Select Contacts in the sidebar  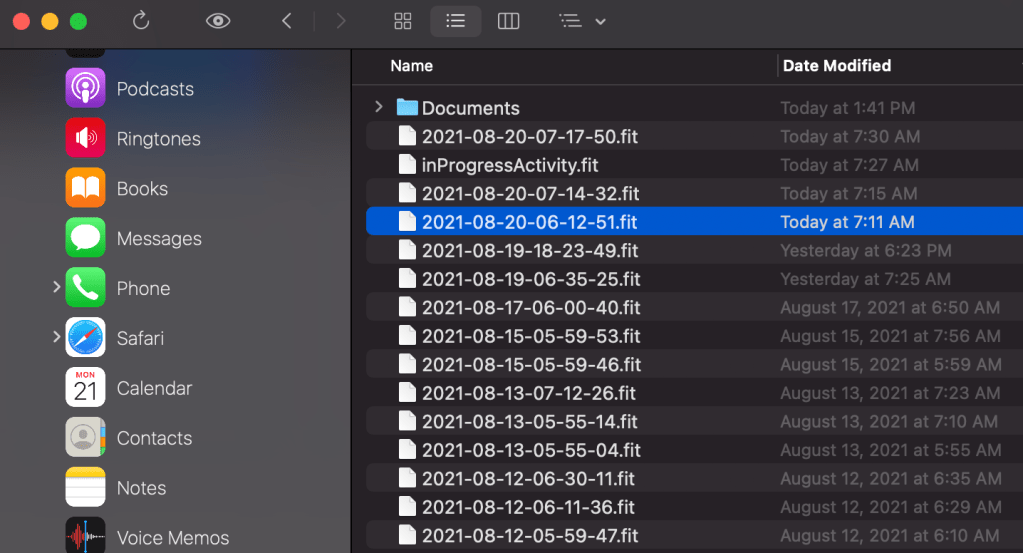tap(153, 438)
